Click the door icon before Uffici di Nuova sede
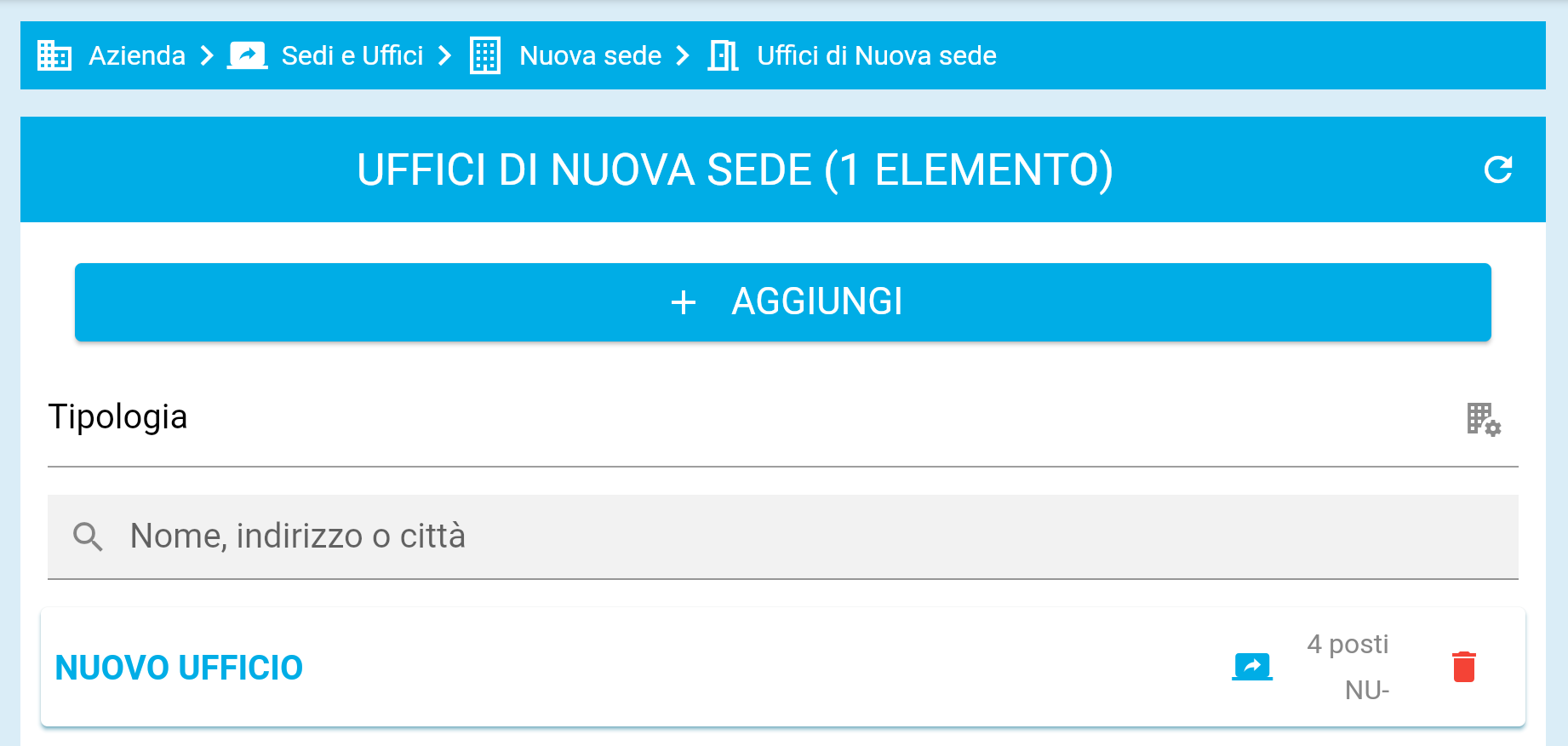The width and height of the screenshot is (1568, 746). 723,56
